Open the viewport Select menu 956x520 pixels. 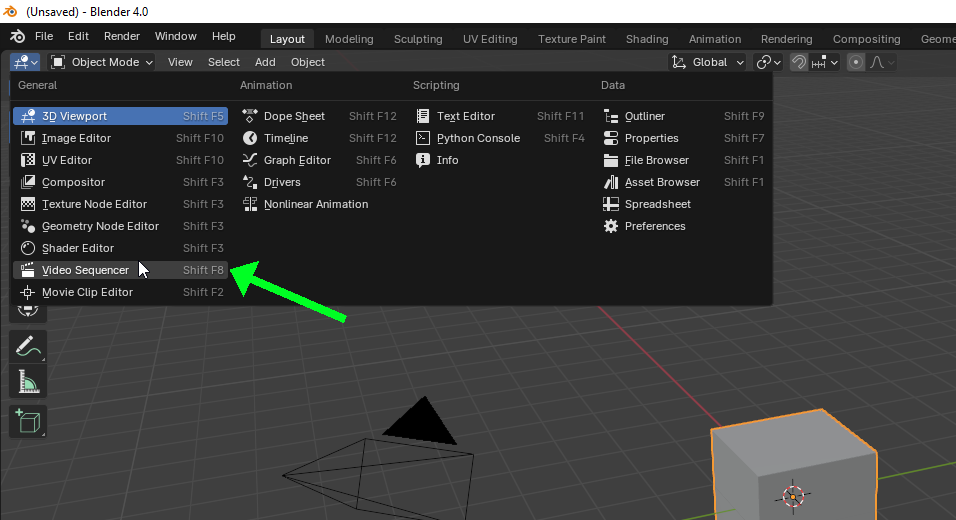point(224,62)
